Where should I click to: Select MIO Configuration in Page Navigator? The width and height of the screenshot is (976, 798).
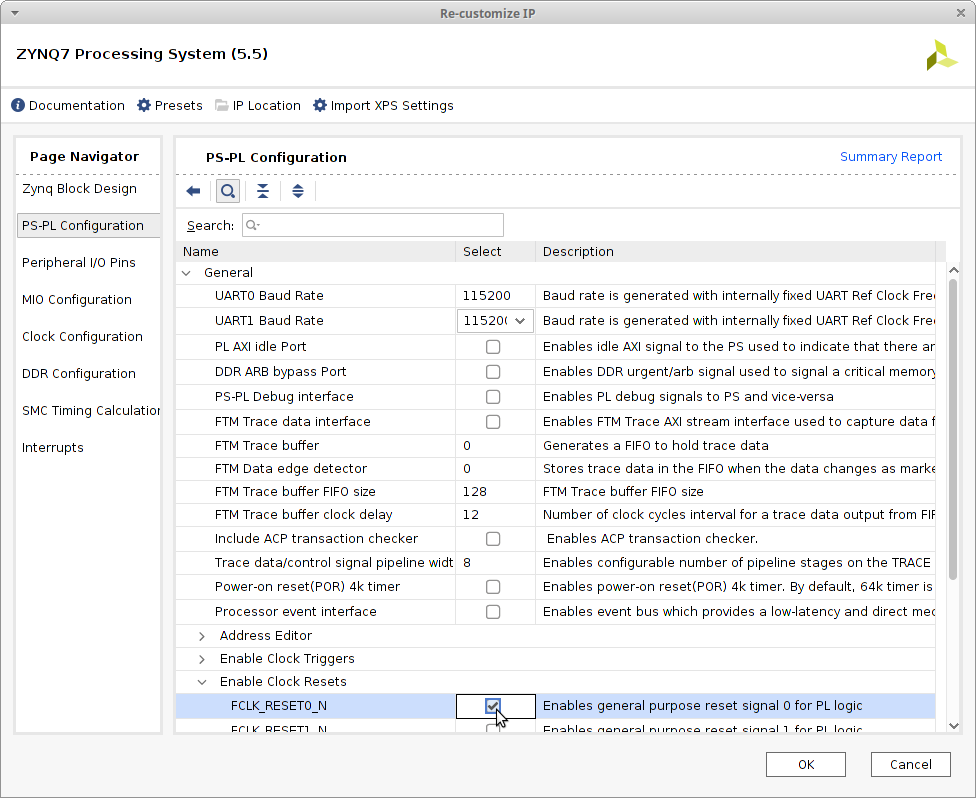[x=77, y=300]
